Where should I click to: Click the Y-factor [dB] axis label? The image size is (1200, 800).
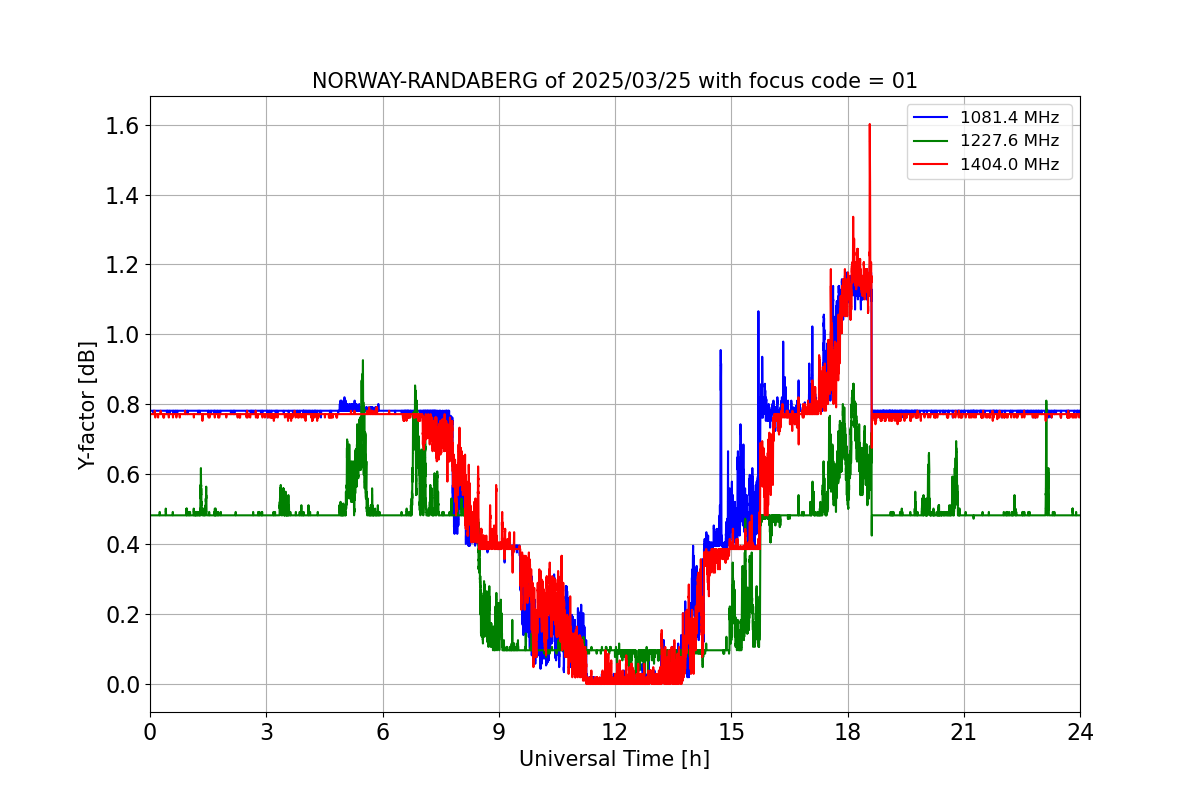pos(88,405)
